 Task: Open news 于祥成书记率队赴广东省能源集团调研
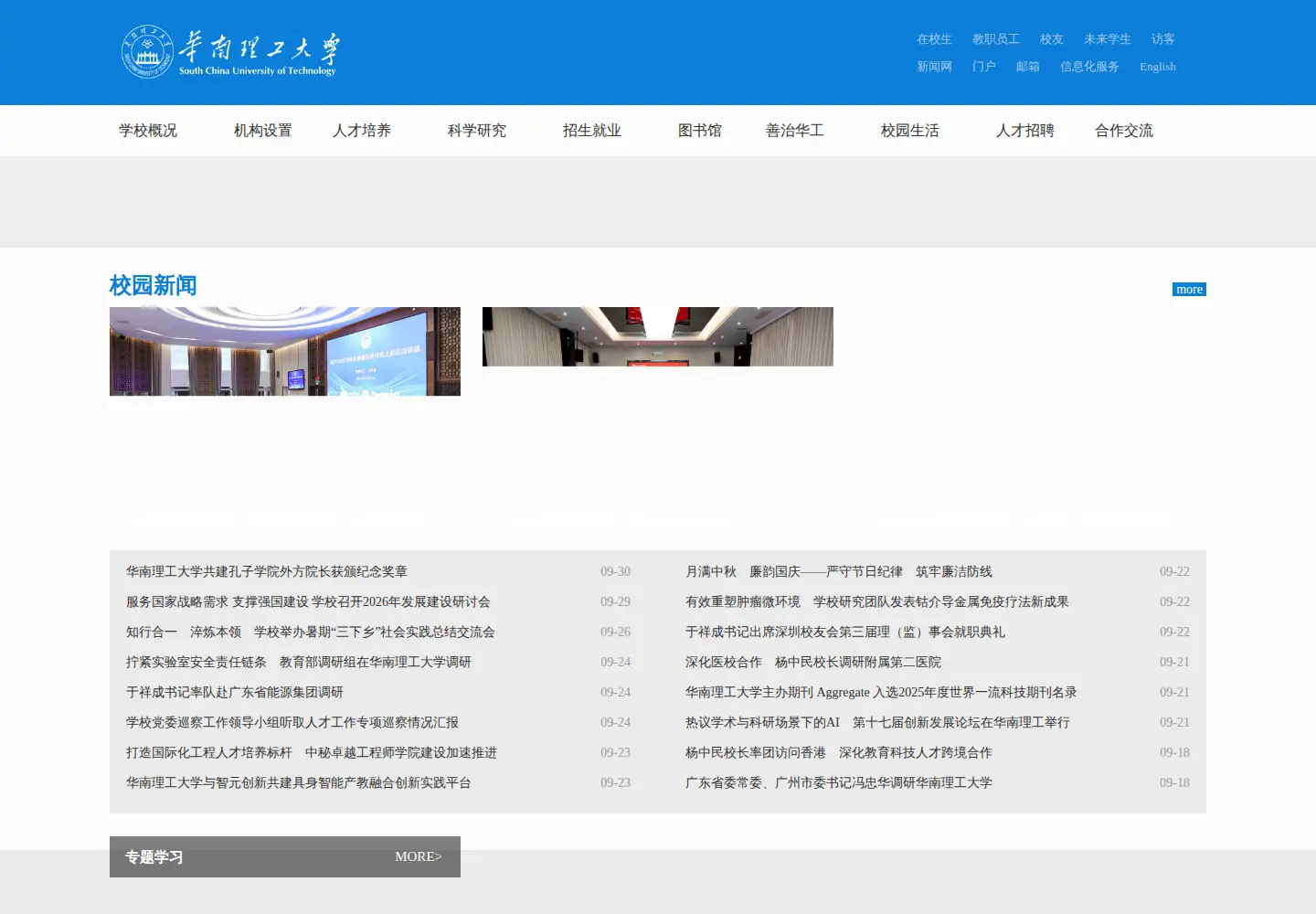point(235,692)
